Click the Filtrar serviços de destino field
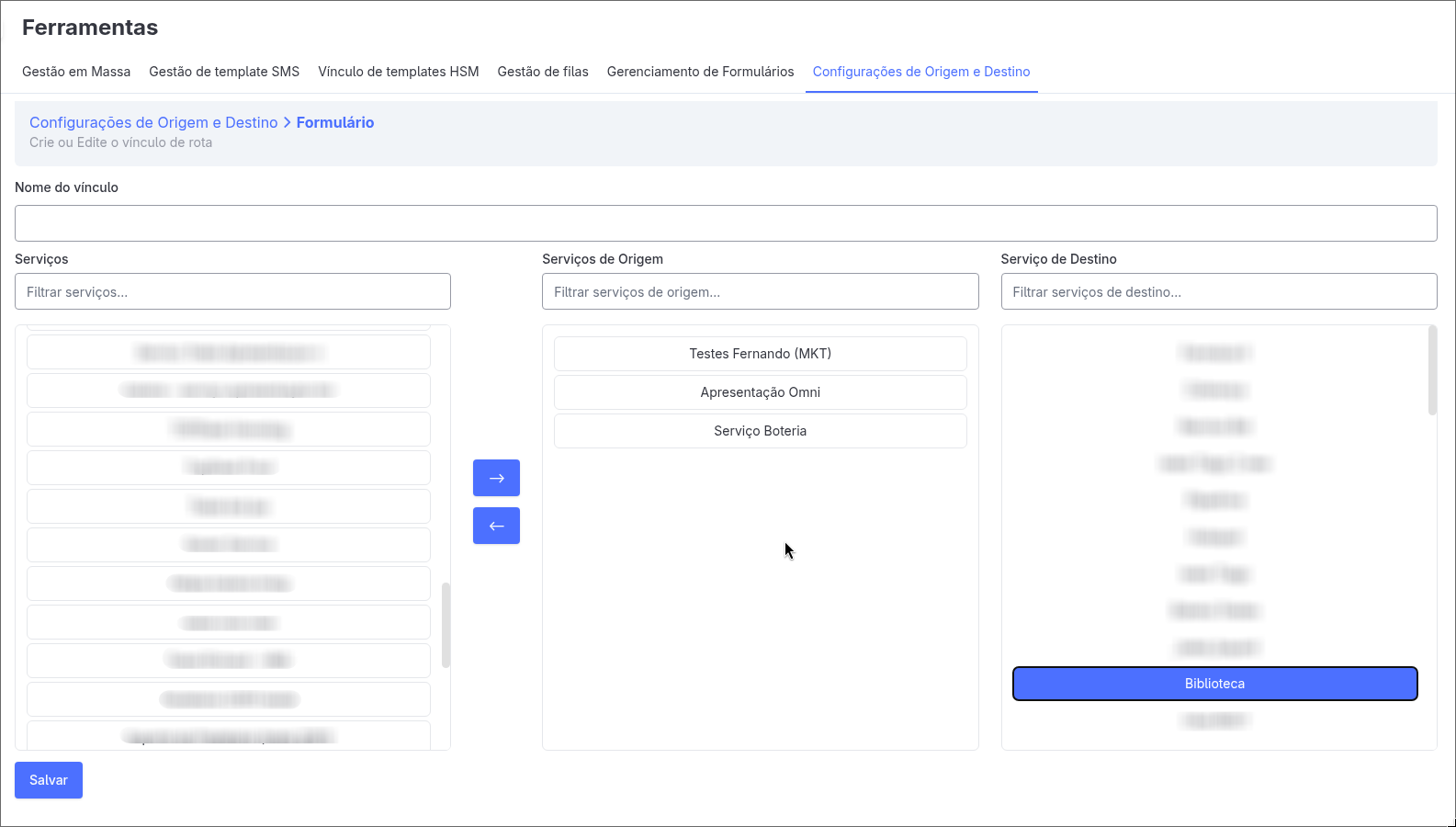This screenshot has width=1456, height=827. (1219, 291)
